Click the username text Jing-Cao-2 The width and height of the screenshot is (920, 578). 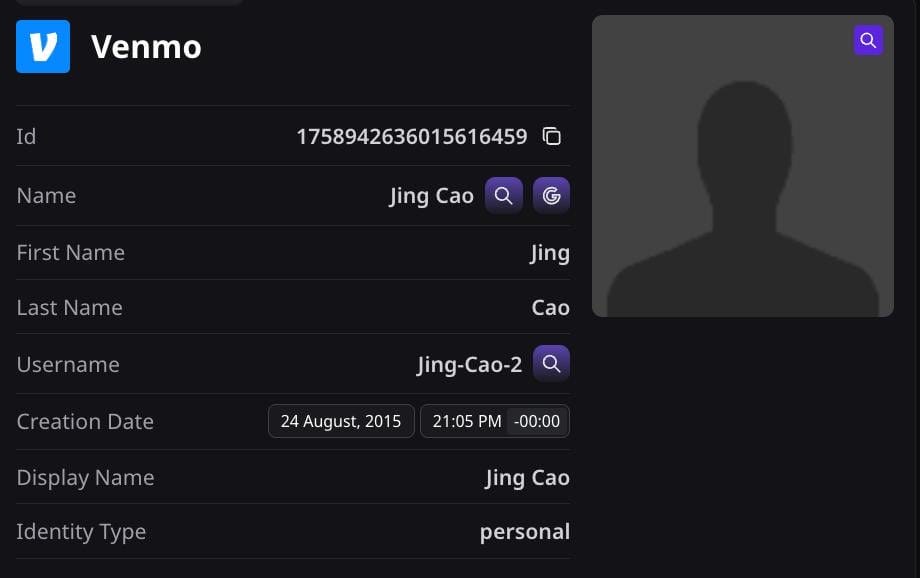[469, 365]
